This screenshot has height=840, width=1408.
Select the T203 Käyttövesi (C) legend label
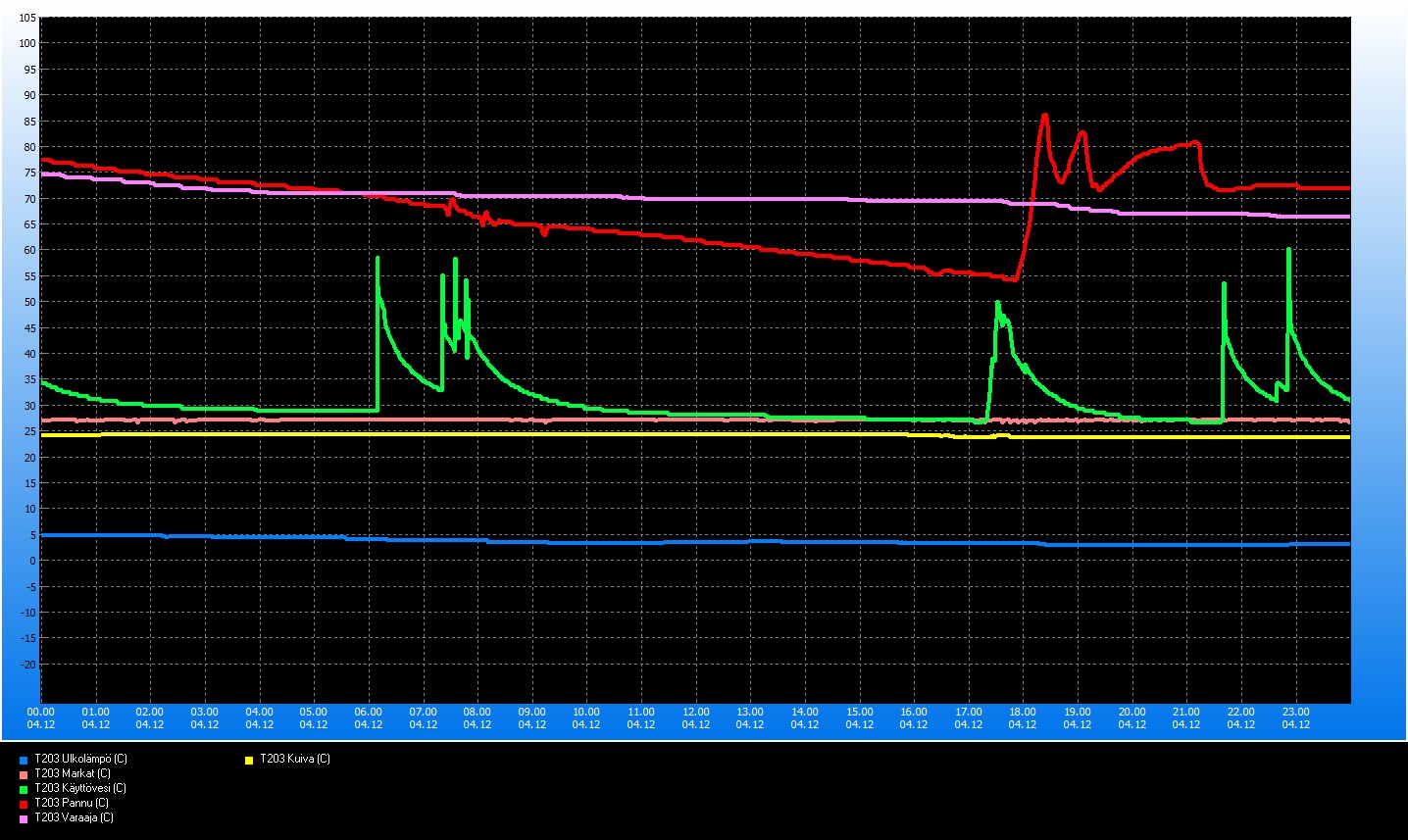click(x=79, y=788)
